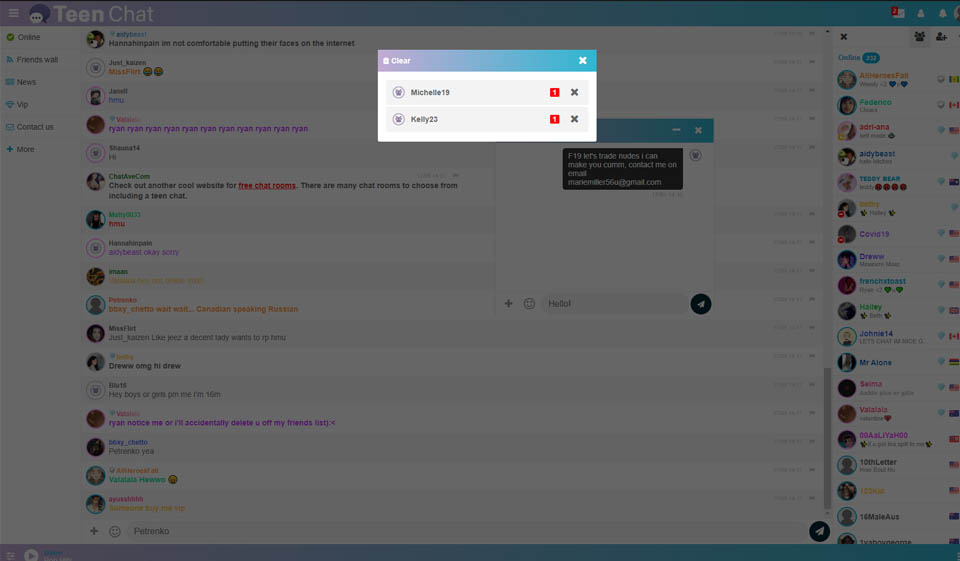Send the main chat message

819,531
